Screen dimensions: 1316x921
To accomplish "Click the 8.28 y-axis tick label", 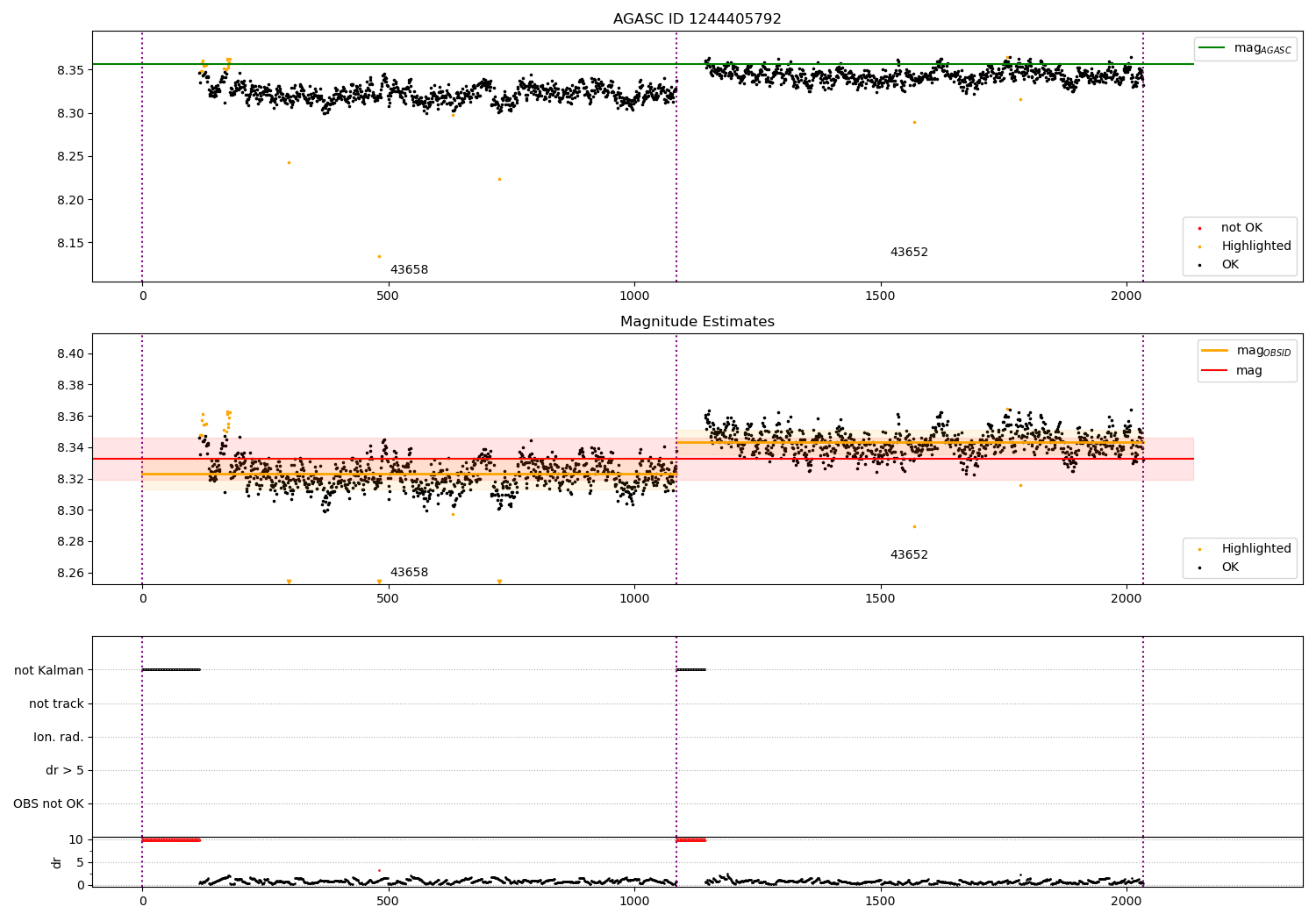I will click(70, 542).
